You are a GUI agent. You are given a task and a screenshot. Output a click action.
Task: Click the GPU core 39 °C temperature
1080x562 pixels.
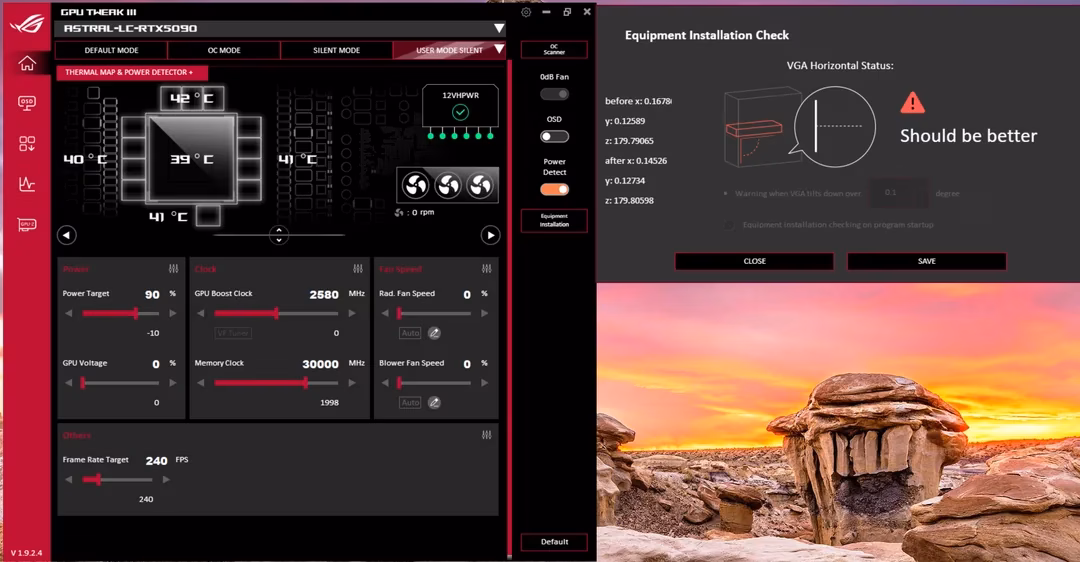point(191,159)
